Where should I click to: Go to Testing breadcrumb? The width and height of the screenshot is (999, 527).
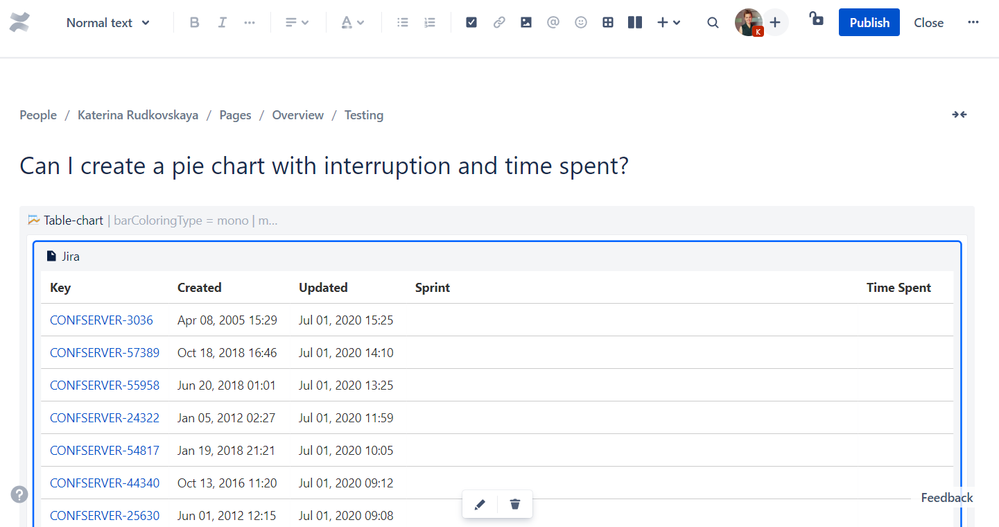364,115
